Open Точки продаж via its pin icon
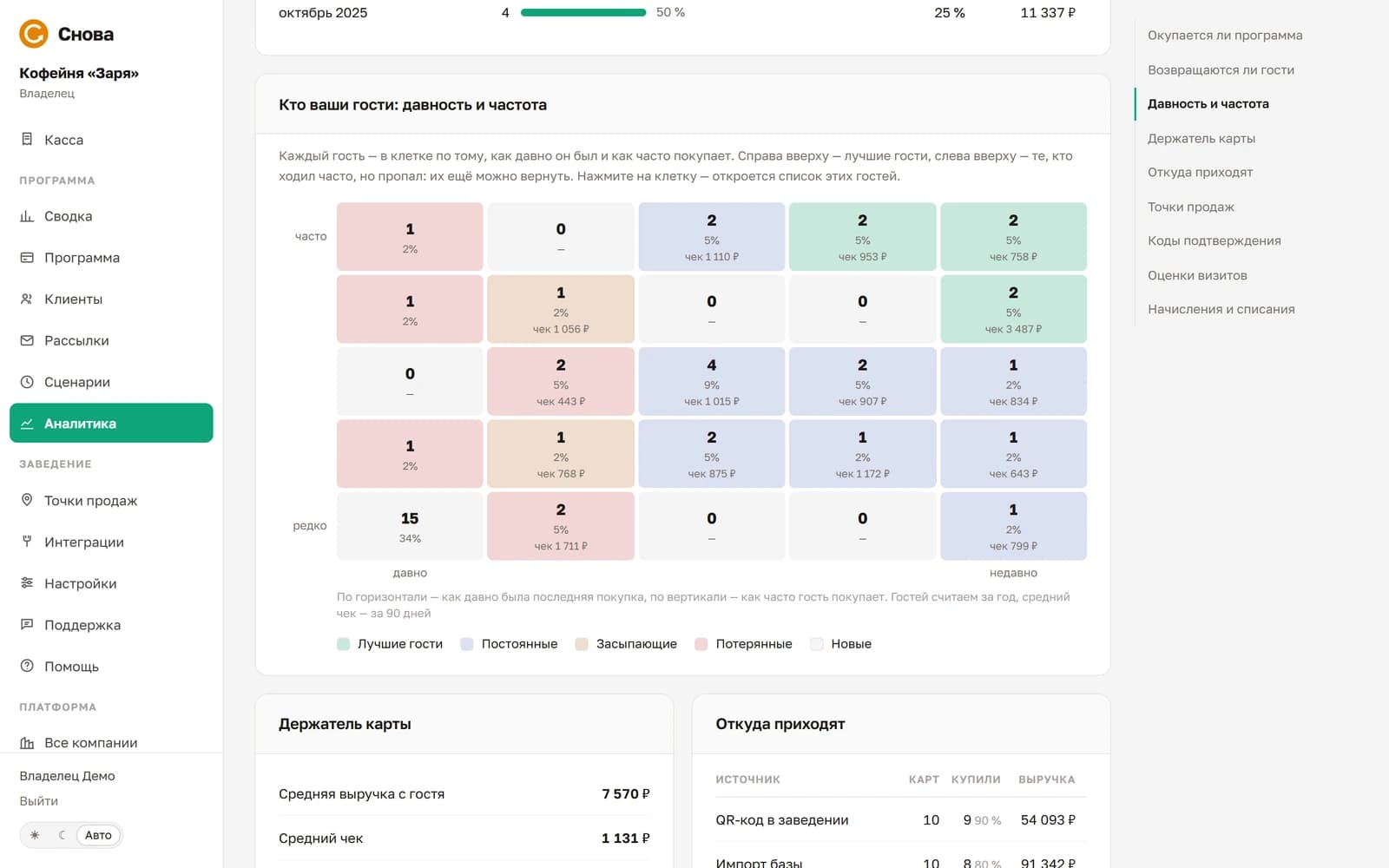Viewport: 1389px width, 868px height. [x=27, y=500]
